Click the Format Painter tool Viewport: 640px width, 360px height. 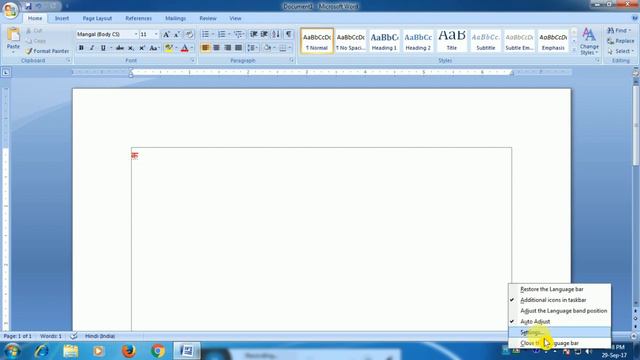coord(47,51)
